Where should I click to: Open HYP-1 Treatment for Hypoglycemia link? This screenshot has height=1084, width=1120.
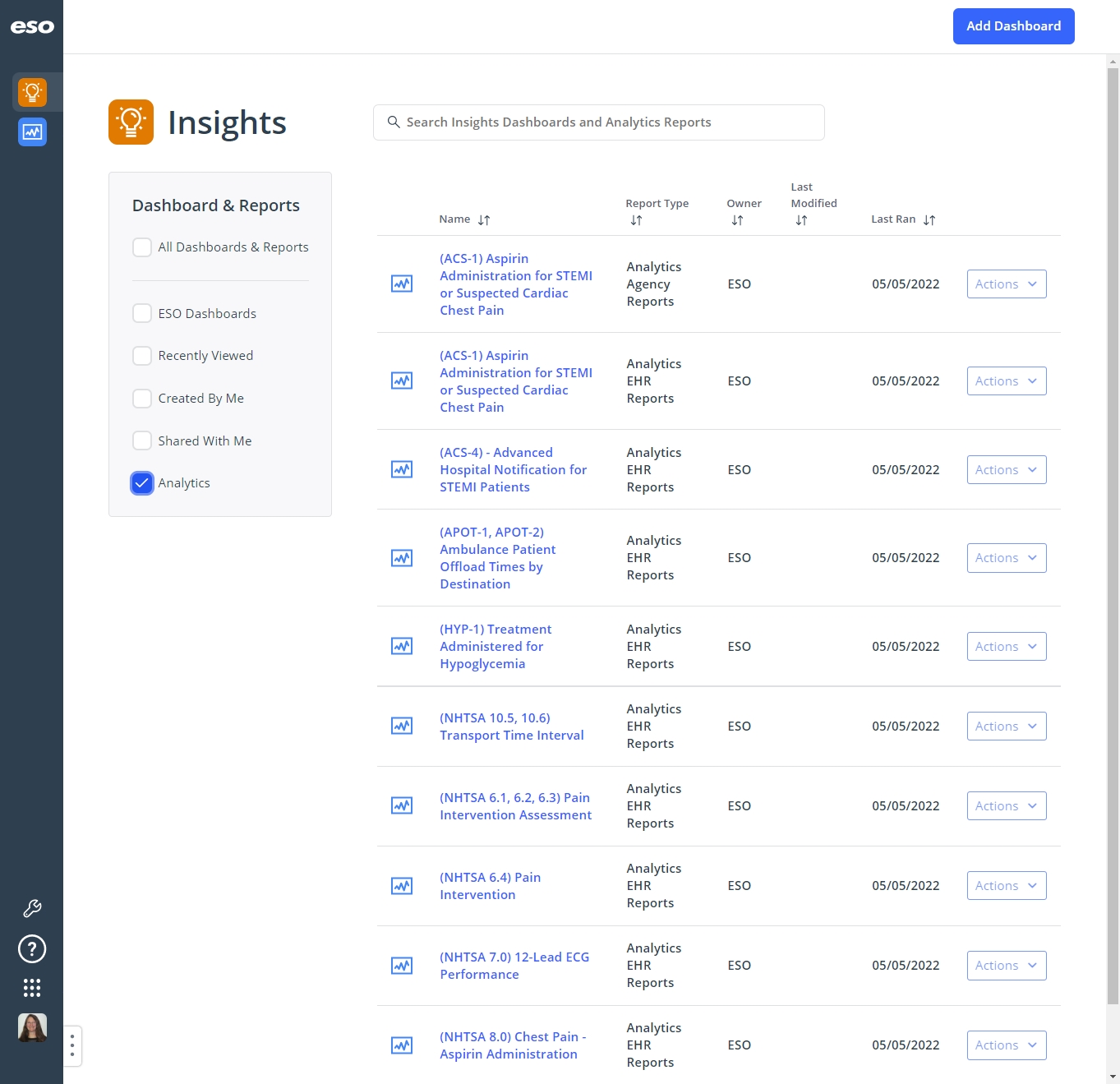(x=495, y=646)
